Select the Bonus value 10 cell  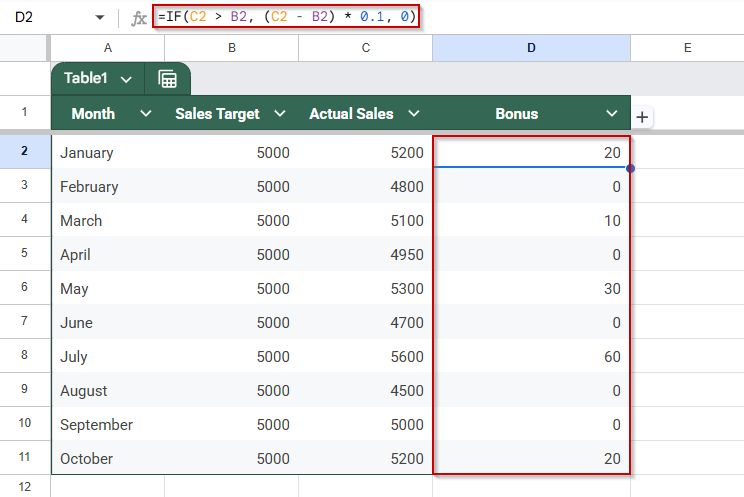click(x=531, y=220)
